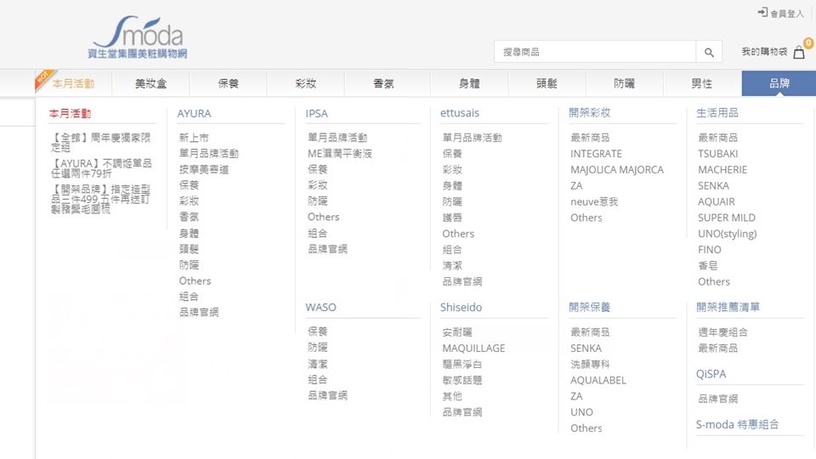Click UNO under 開架保養
The height and width of the screenshot is (459, 816).
point(581,412)
